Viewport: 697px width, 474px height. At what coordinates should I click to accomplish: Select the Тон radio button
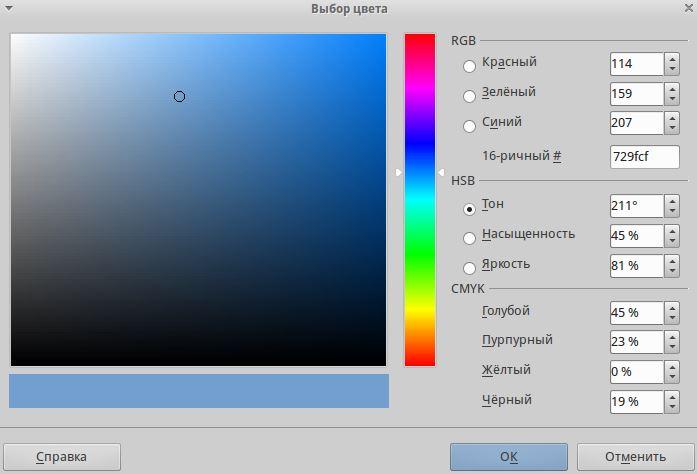tap(469, 209)
